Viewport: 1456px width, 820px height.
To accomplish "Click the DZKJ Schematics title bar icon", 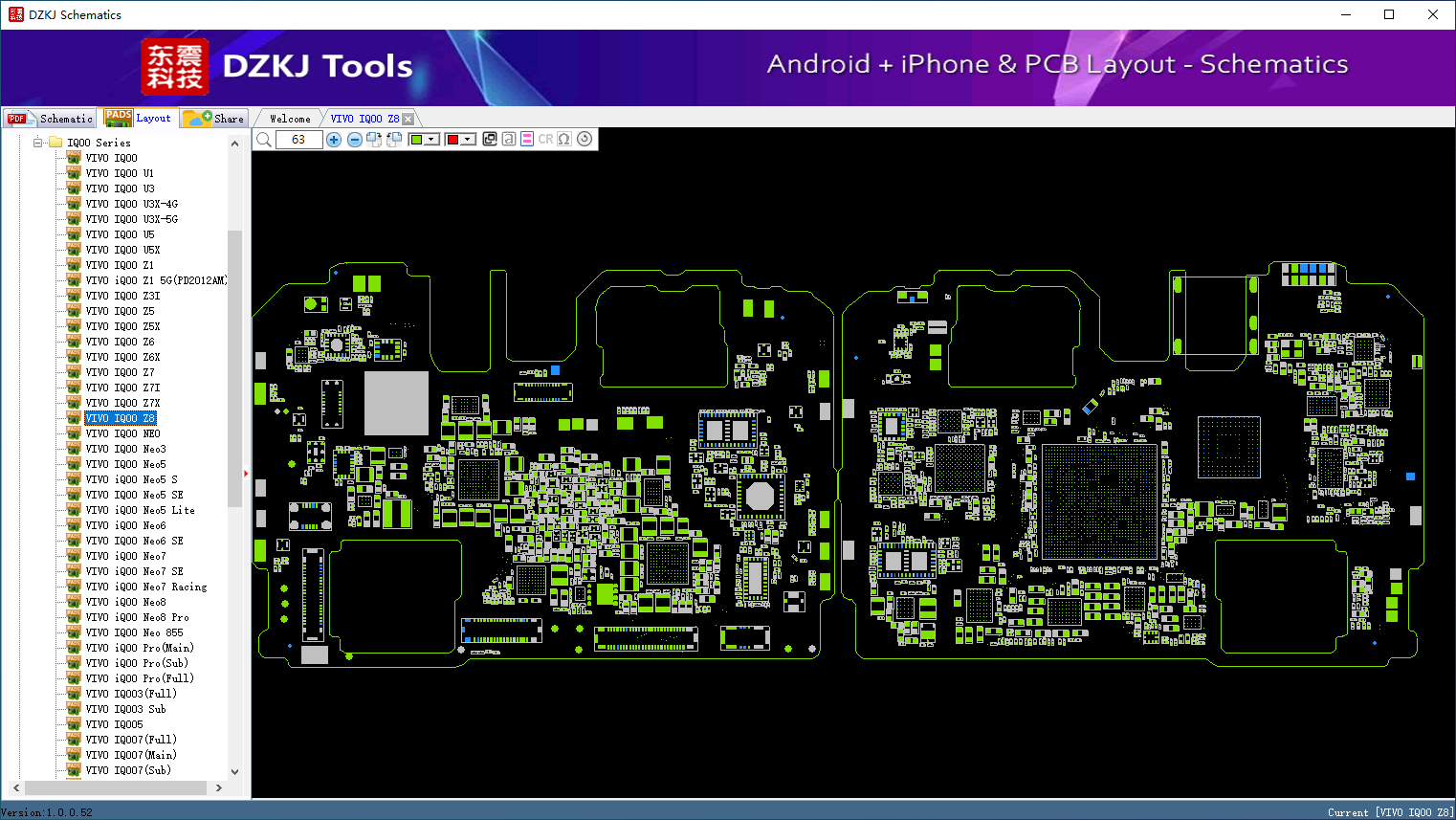I will click(15, 14).
